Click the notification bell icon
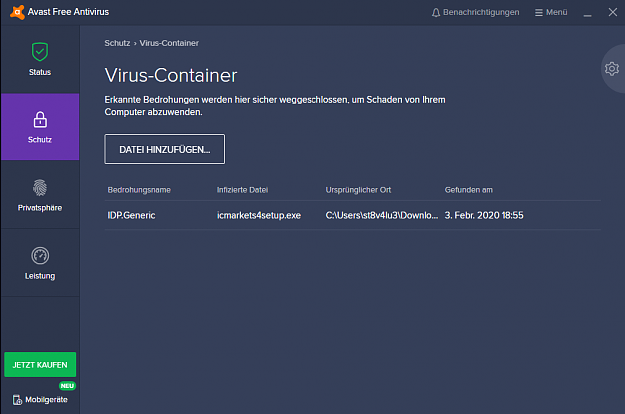Screen dimensions: 625x414 click(x=436, y=13)
